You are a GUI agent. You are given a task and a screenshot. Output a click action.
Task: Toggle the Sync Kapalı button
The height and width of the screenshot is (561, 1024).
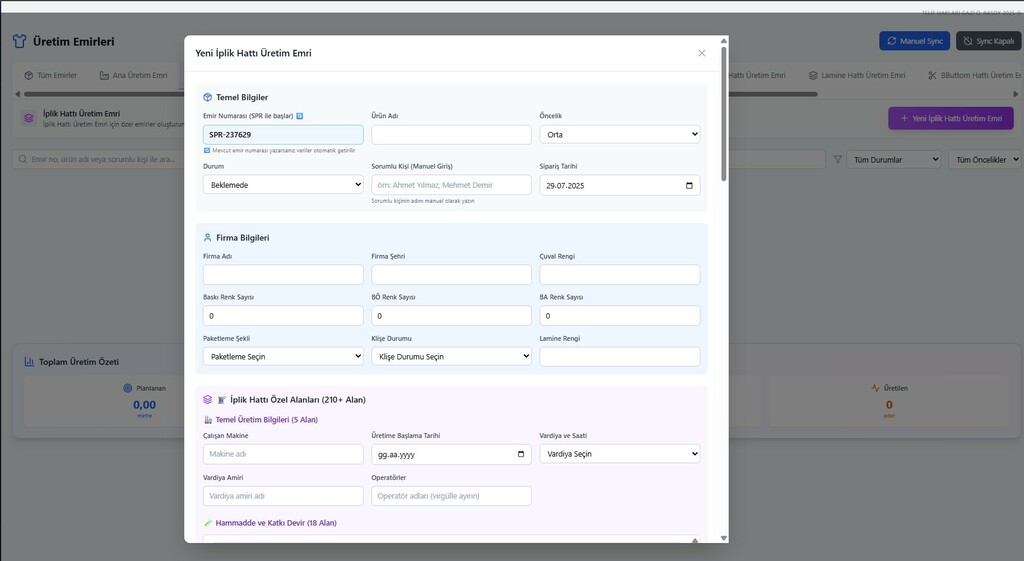988,41
